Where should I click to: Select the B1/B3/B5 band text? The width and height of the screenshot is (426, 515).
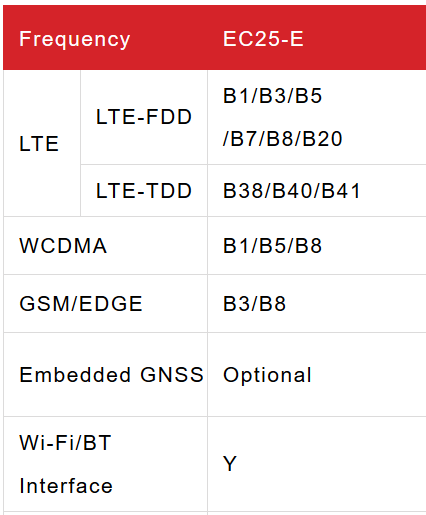point(272,96)
